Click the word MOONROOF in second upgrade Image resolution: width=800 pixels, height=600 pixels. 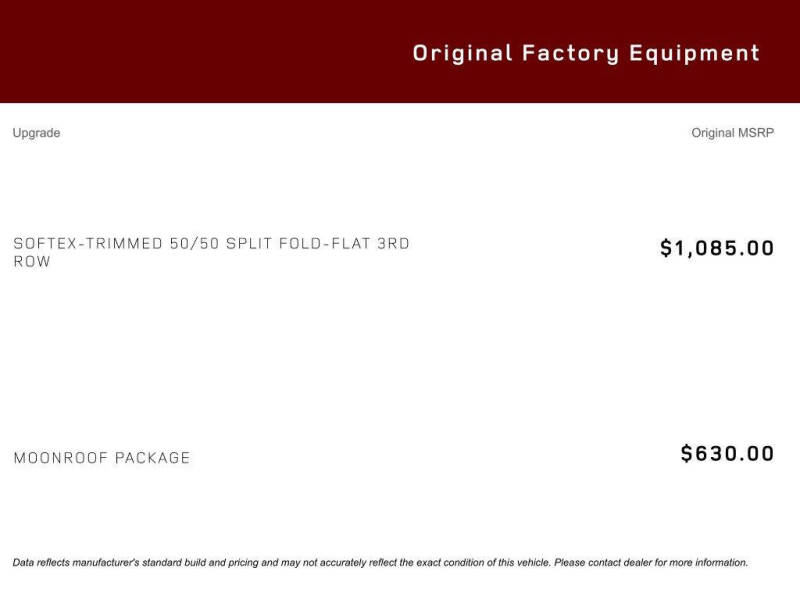[61, 458]
